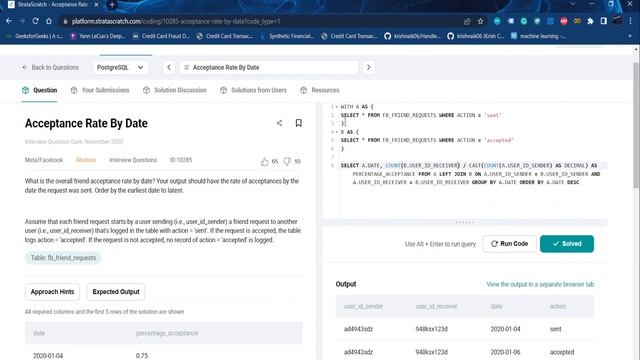Open the Solutions from Users tab
Viewport: 640px width, 360px height.
pos(253,90)
